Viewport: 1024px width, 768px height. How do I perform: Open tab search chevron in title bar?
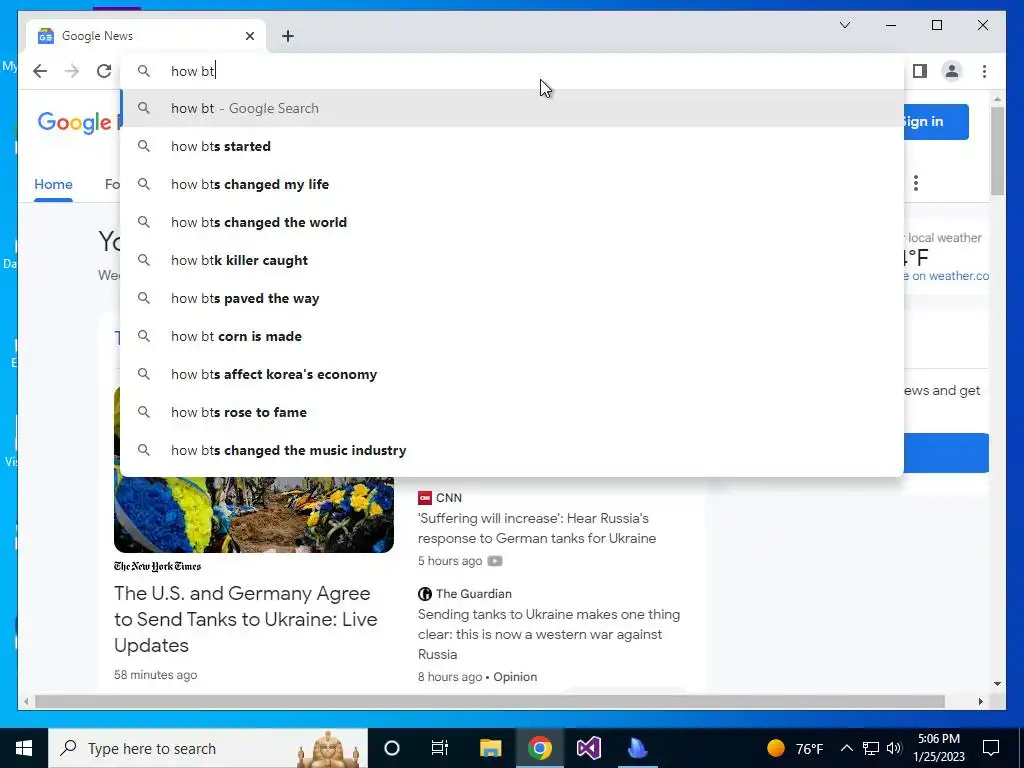point(844,25)
